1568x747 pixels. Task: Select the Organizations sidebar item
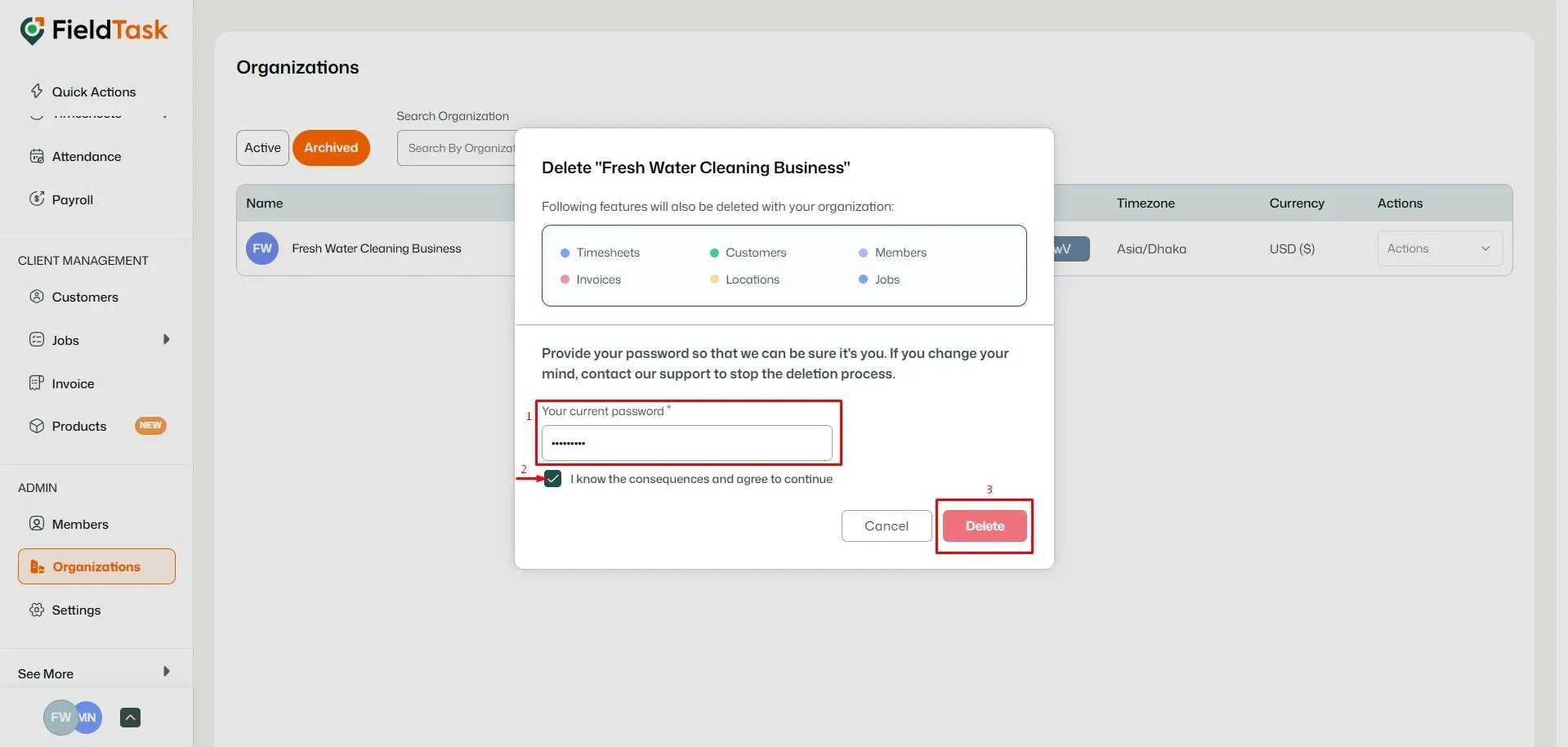pos(96,566)
